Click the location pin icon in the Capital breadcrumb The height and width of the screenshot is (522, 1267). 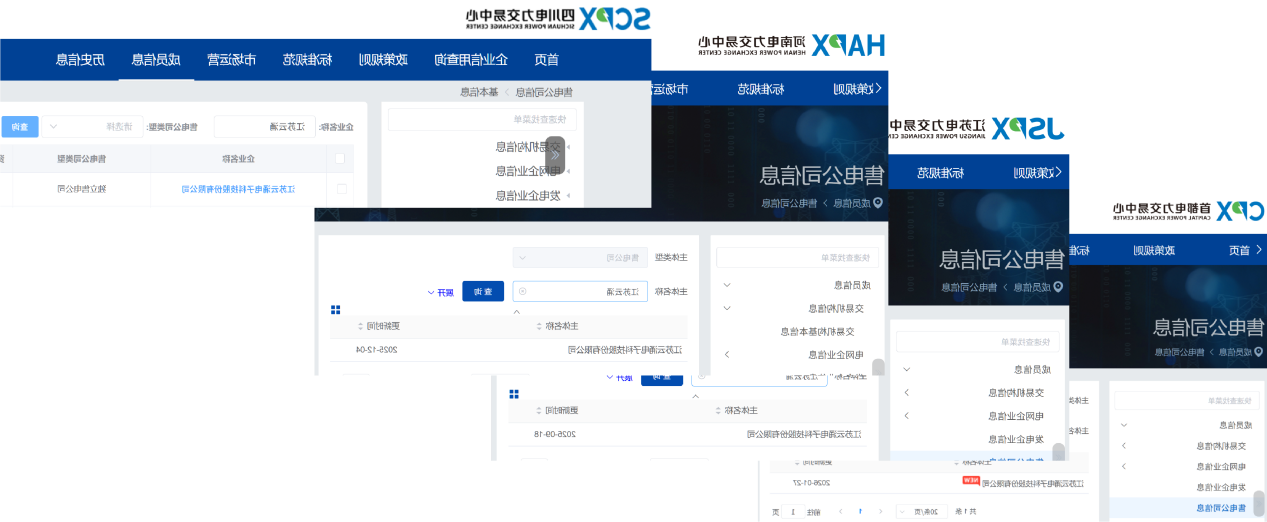point(1257,352)
